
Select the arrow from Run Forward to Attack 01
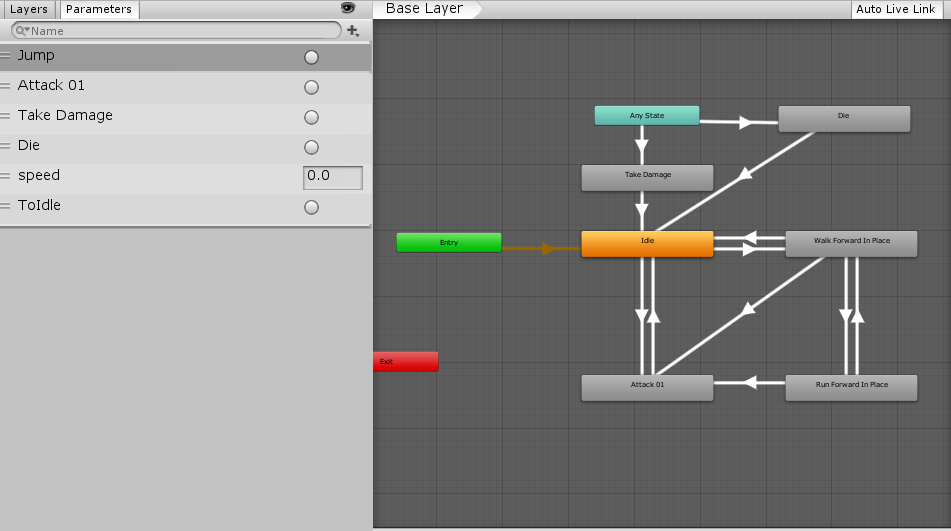pos(750,382)
